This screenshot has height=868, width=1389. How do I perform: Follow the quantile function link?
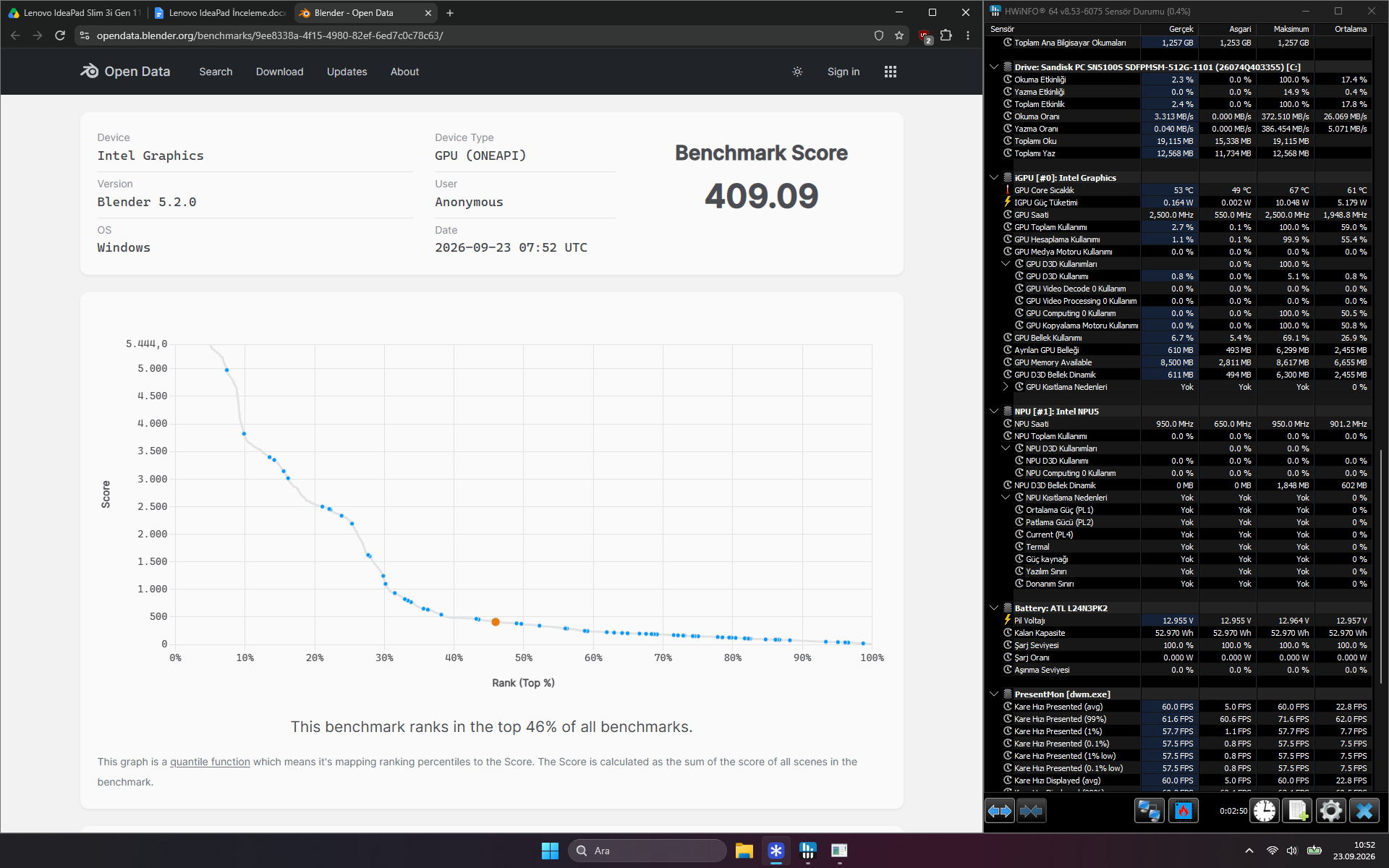pos(210,762)
